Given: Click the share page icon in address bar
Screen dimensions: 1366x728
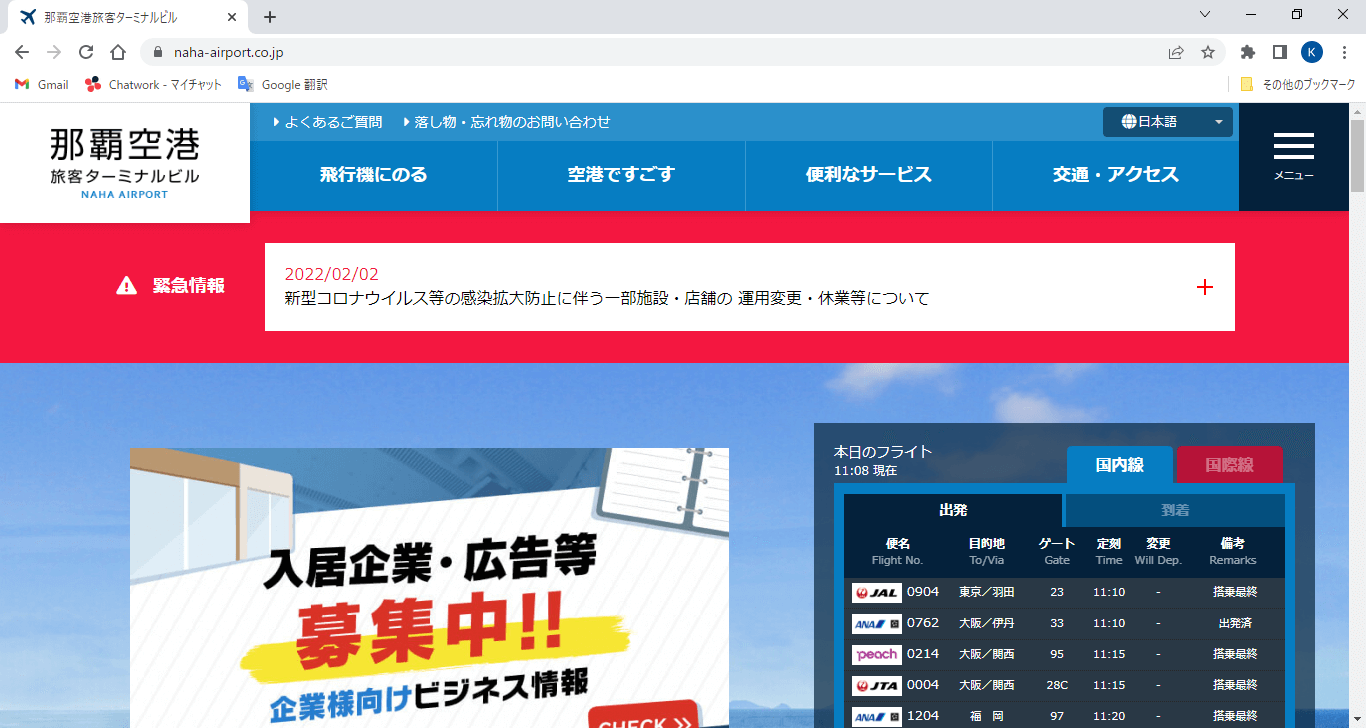Looking at the screenshot, I should [x=1176, y=52].
